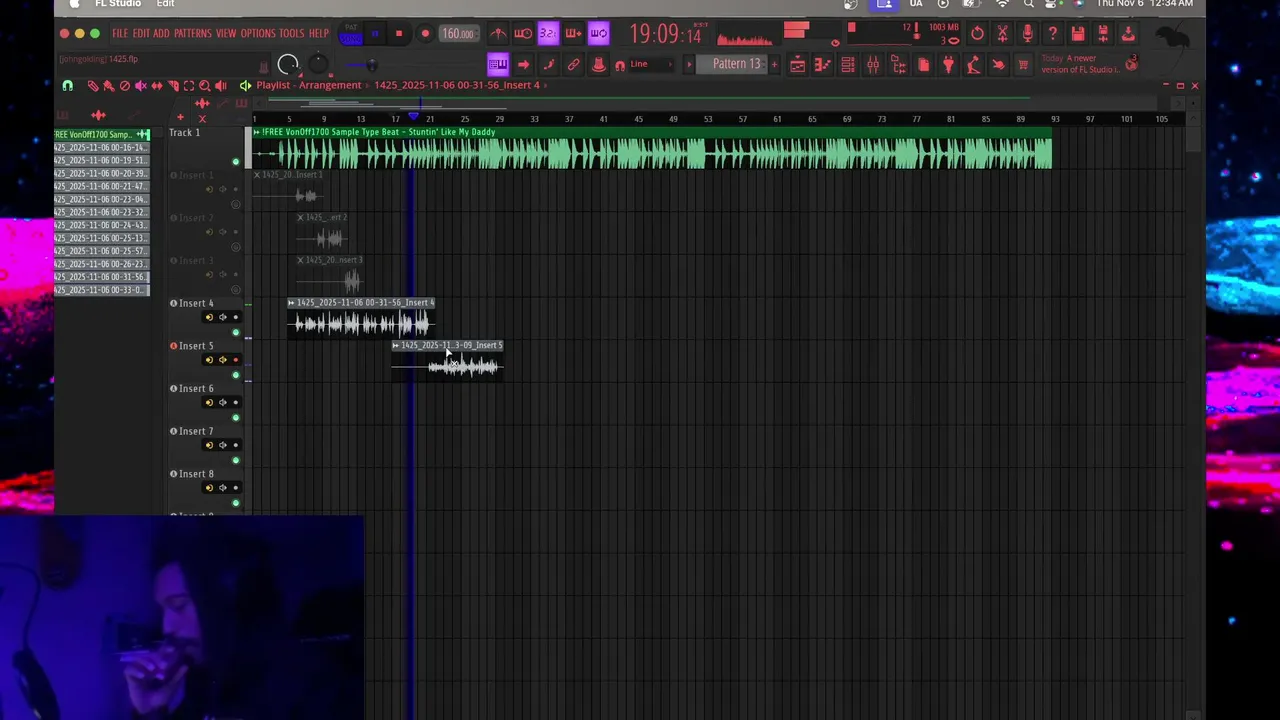Image resolution: width=1280 pixels, height=720 pixels.
Task: Toggle note/clip grouping link icon
Action: pyautogui.click(x=573, y=65)
